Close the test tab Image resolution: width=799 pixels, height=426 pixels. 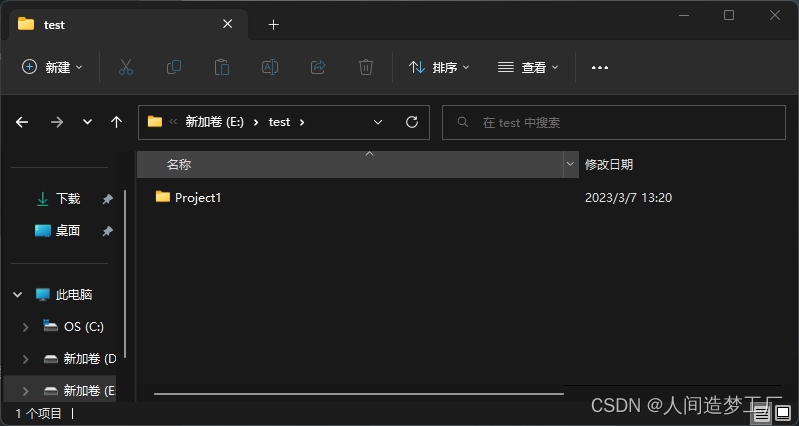[x=228, y=24]
